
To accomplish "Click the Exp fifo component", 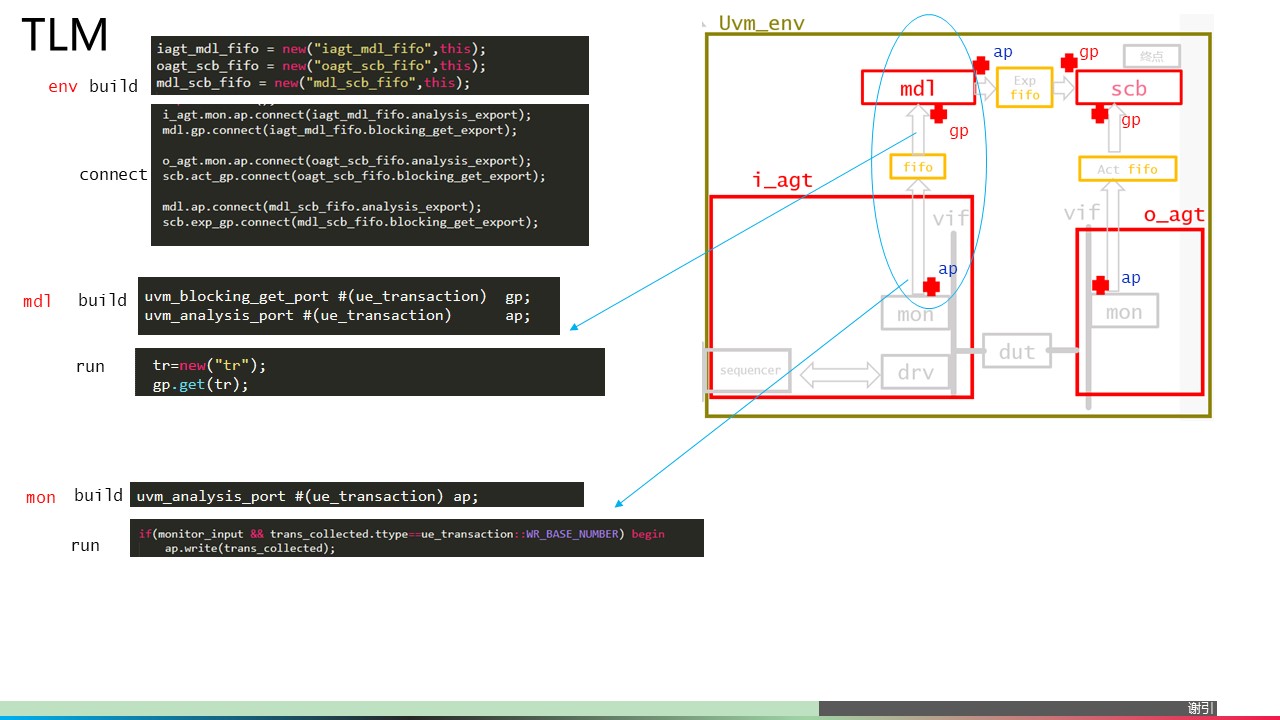I will (1023, 86).
